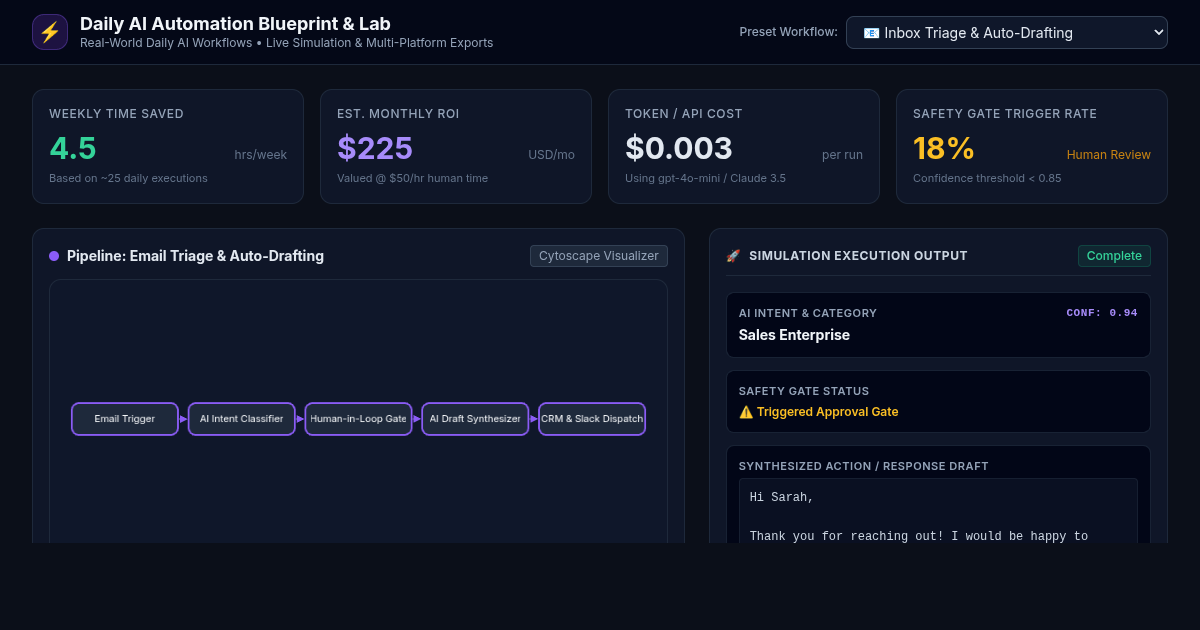1200x630 pixels.
Task: Click inside the response draft starting Hi Sarah
Action: [x=938, y=511]
